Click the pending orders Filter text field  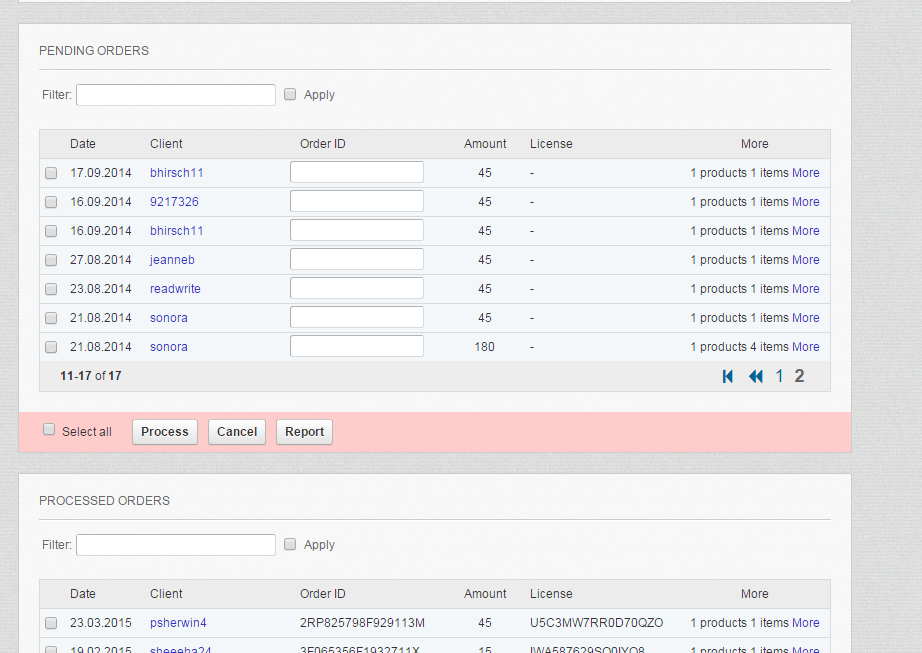click(176, 95)
